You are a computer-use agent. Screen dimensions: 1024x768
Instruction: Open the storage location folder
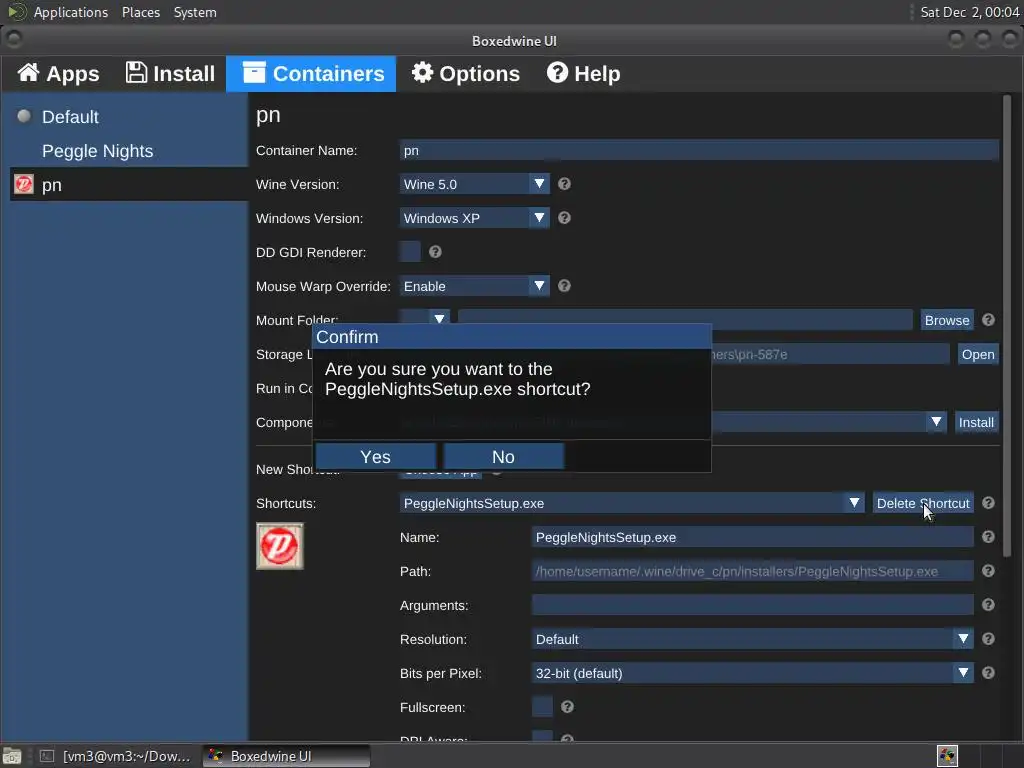tap(978, 354)
